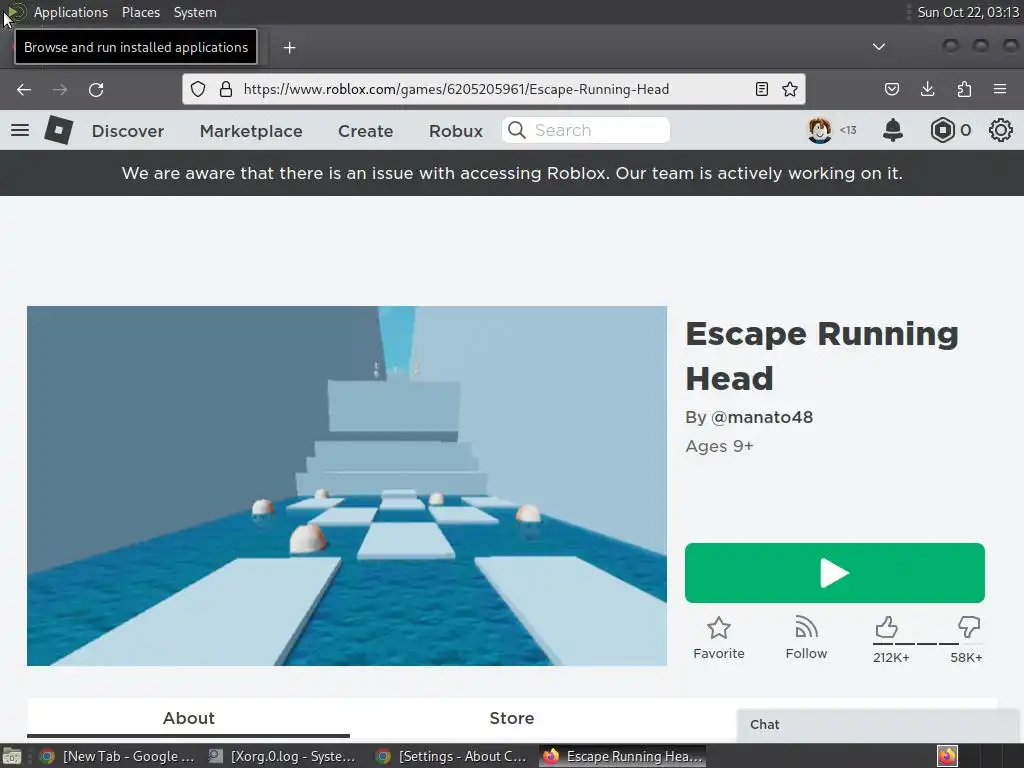Open creator @manato48 profile link
The width and height of the screenshot is (1024, 768).
pyautogui.click(x=761, y=417)
